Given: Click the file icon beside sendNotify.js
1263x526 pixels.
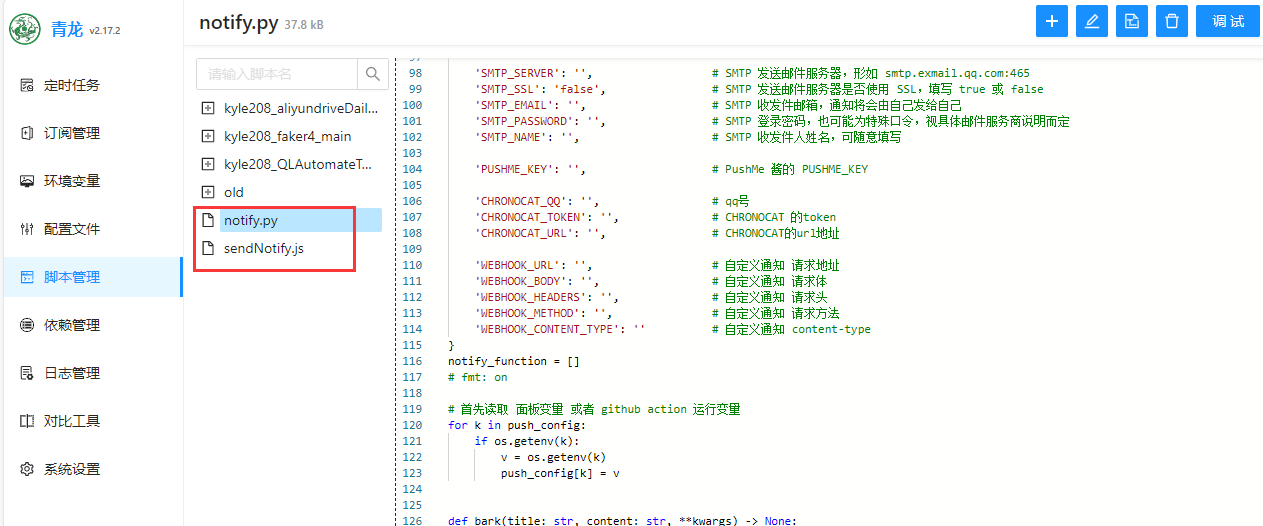Looking at the screenshot, I should click(208, 248).
